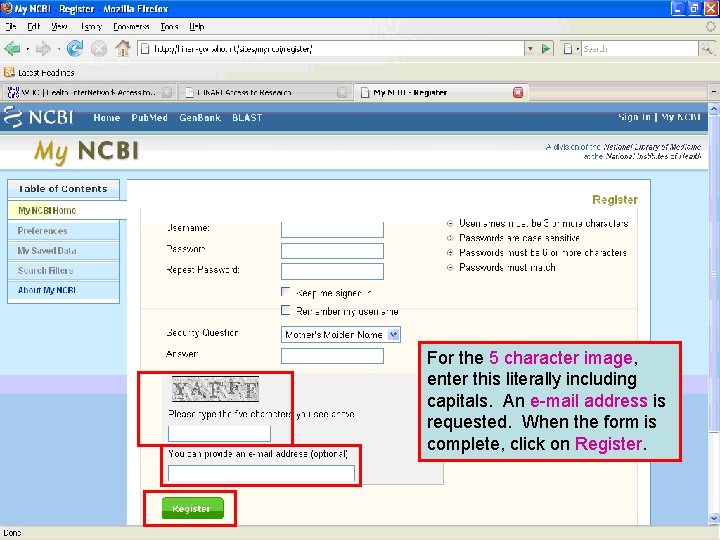Switch to the Access to Research tab

(264, 92)
